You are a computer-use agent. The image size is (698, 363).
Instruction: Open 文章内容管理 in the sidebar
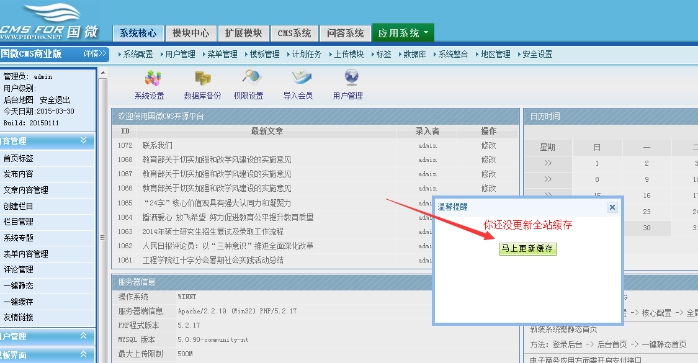26,190
